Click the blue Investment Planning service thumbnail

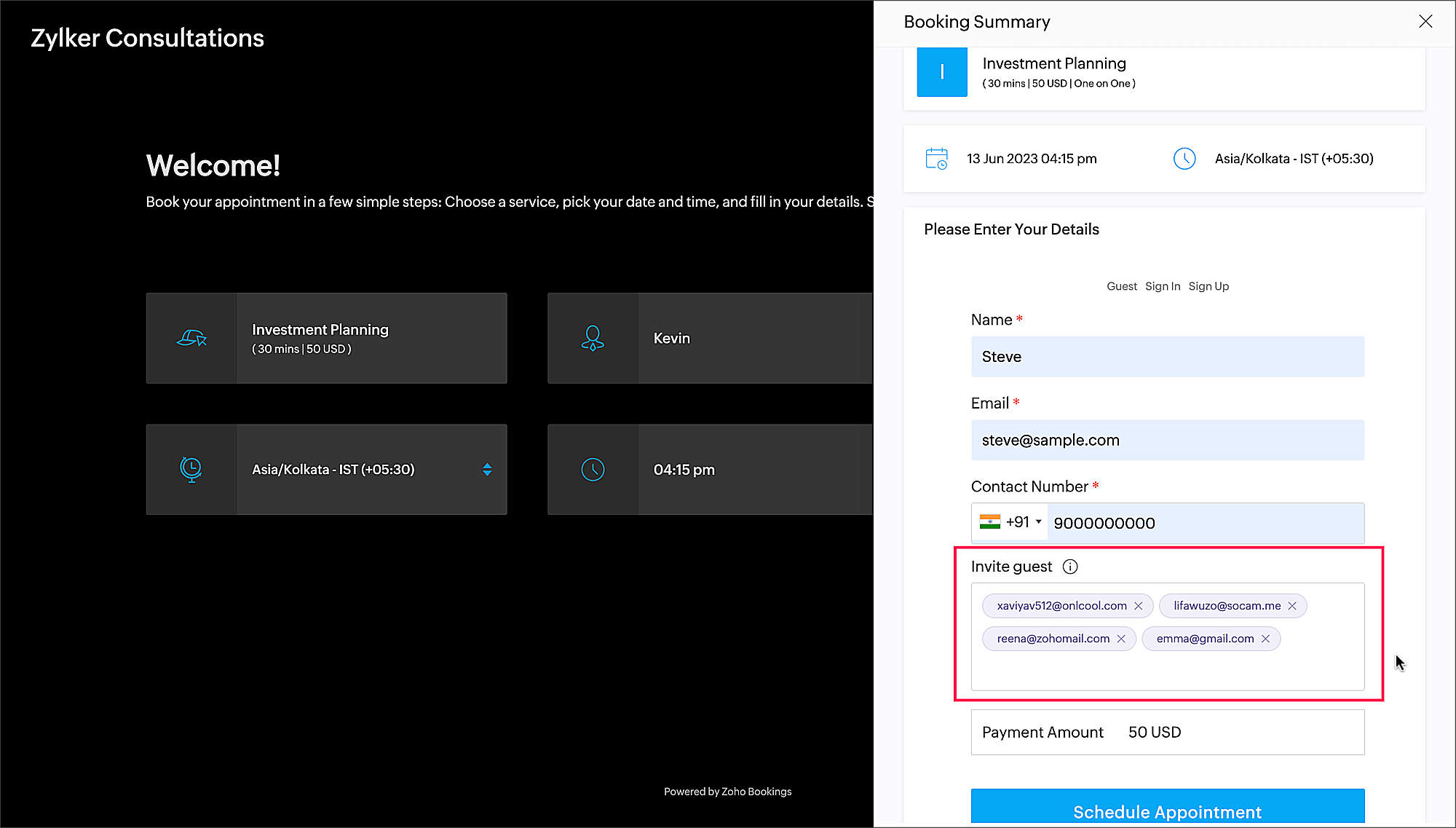pos(941,72)
